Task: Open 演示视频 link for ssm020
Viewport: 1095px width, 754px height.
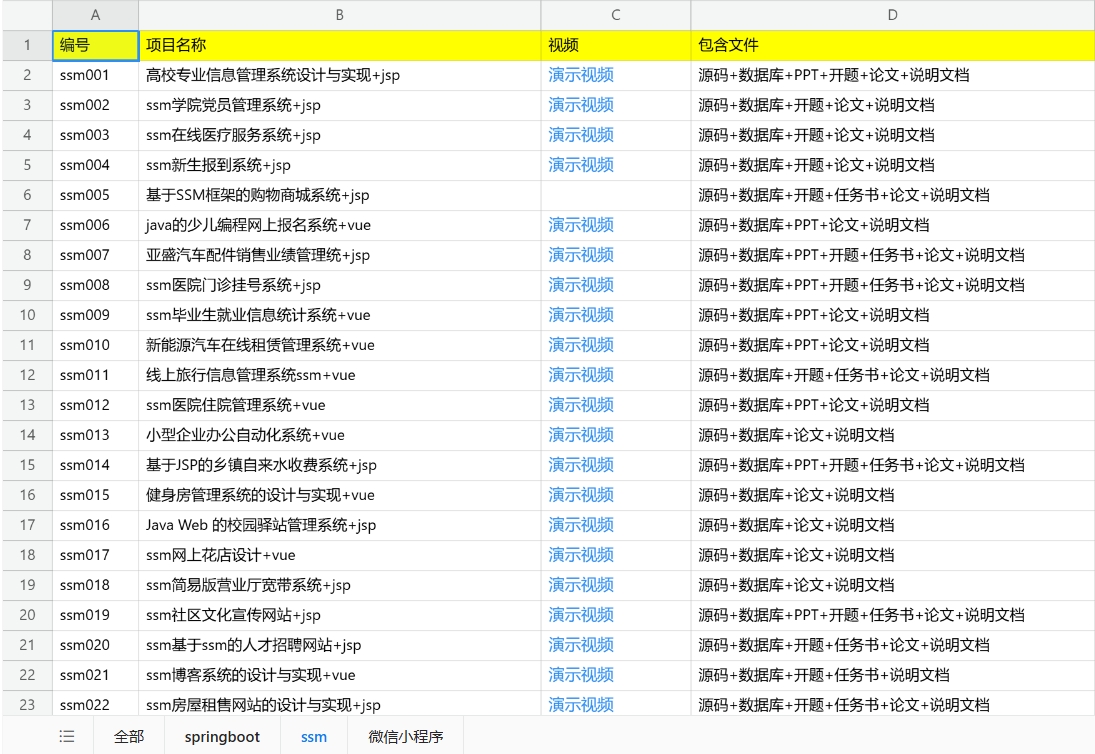Action: tap(581, 645)
